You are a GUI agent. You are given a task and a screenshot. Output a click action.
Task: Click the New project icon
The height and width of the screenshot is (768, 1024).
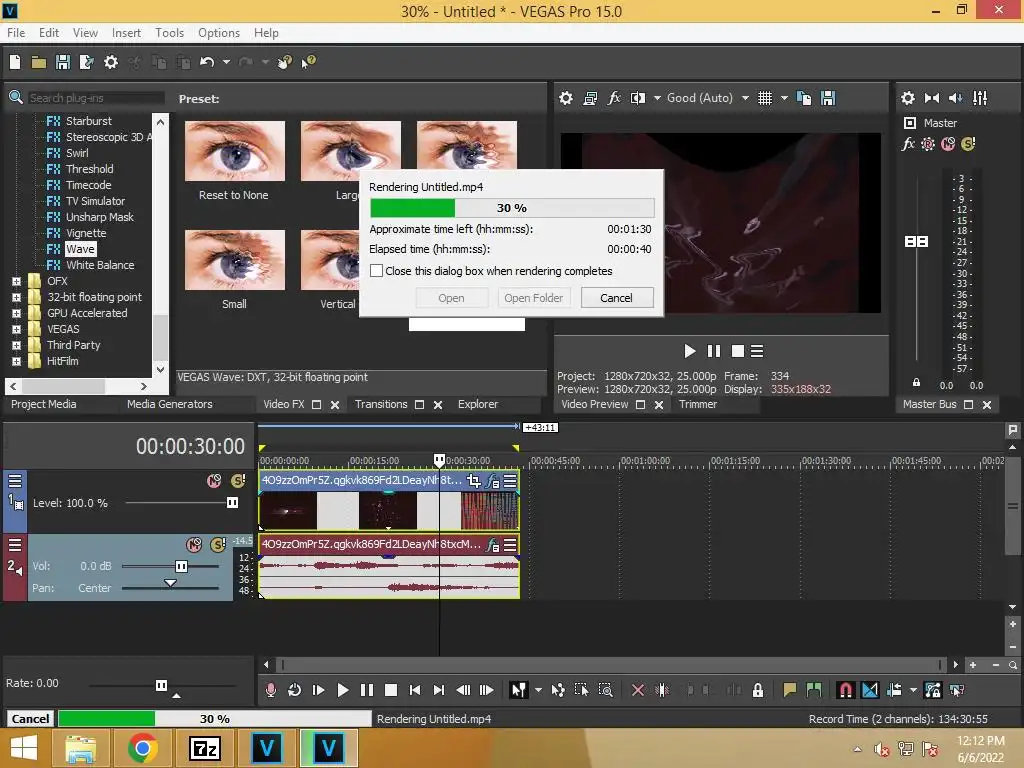click(x=15, y=62)
